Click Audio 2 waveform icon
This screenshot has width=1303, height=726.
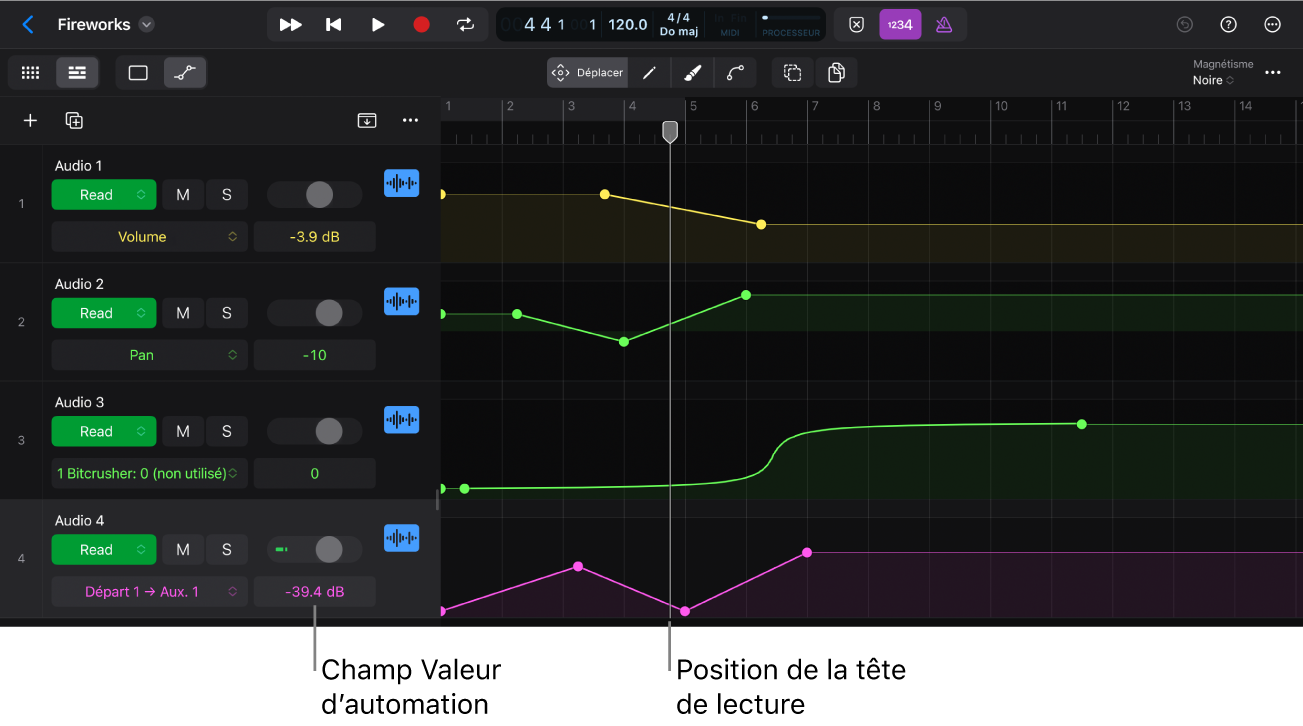(401, 301)
